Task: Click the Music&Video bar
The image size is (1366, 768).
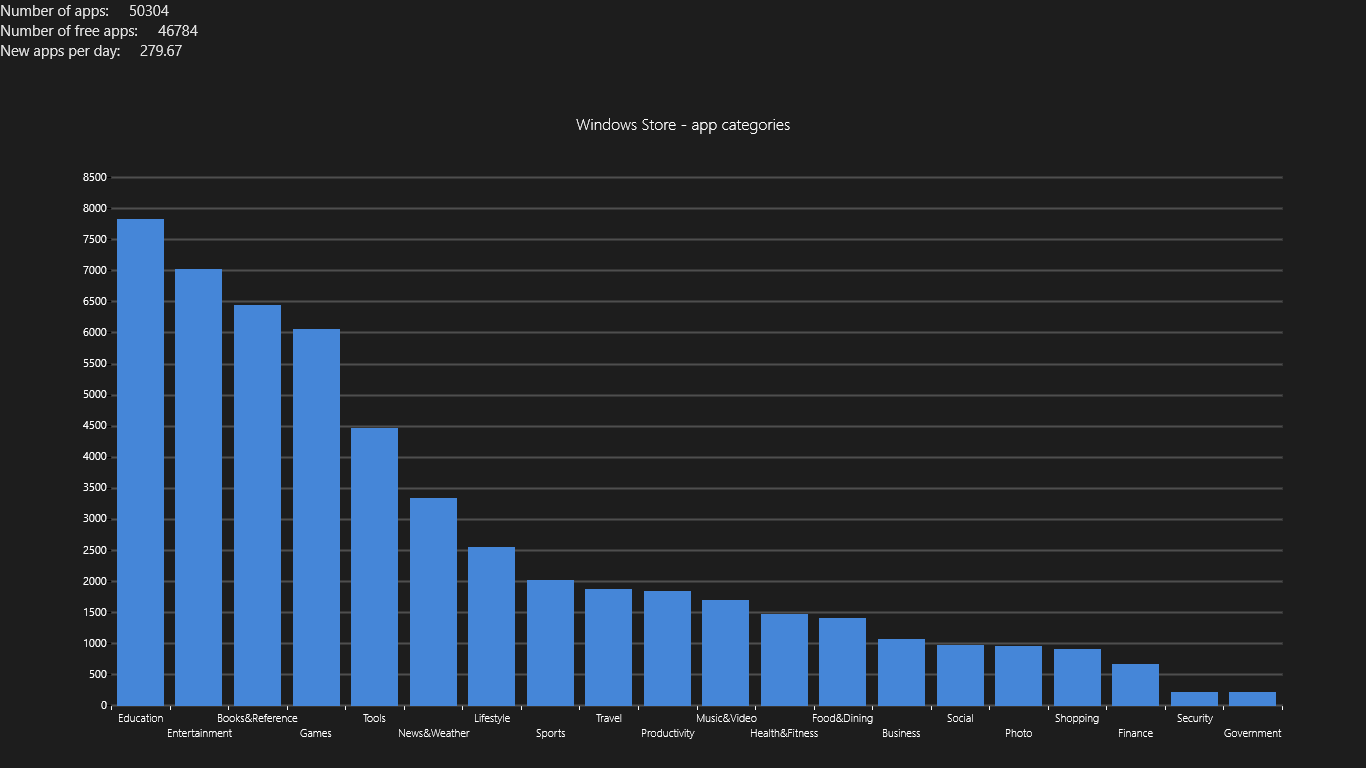Action: [725, 652]
